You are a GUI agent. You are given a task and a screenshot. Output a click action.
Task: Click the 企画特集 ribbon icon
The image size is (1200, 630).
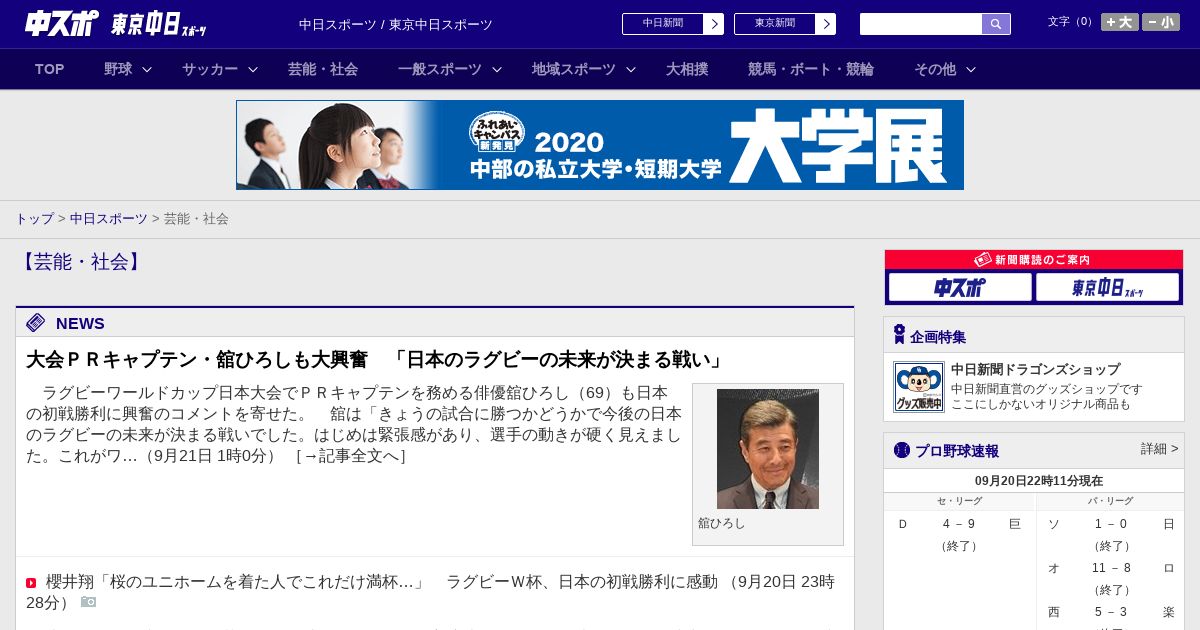point(899,335)
